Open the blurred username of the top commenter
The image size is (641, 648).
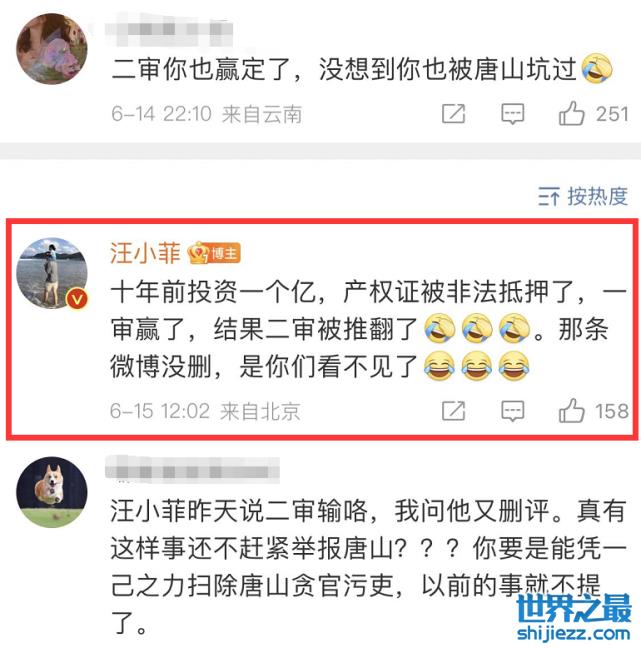click(169, 30)
